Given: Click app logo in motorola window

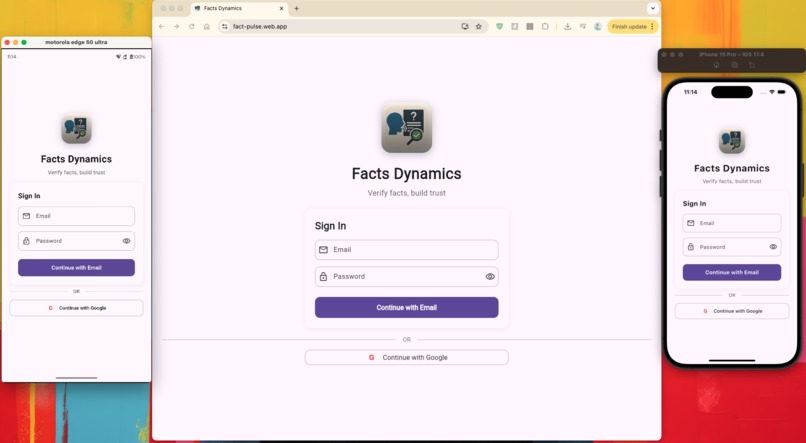Looking at the screenshot, I should (x=77, y=129).
